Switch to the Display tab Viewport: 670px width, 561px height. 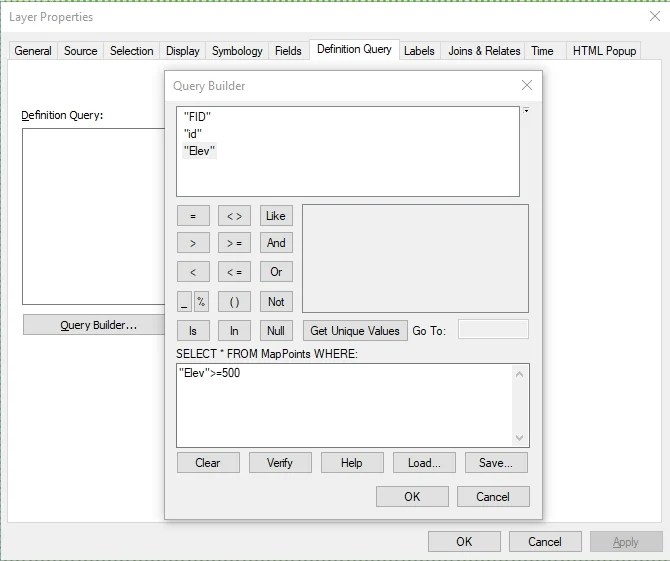coord(182,51)
